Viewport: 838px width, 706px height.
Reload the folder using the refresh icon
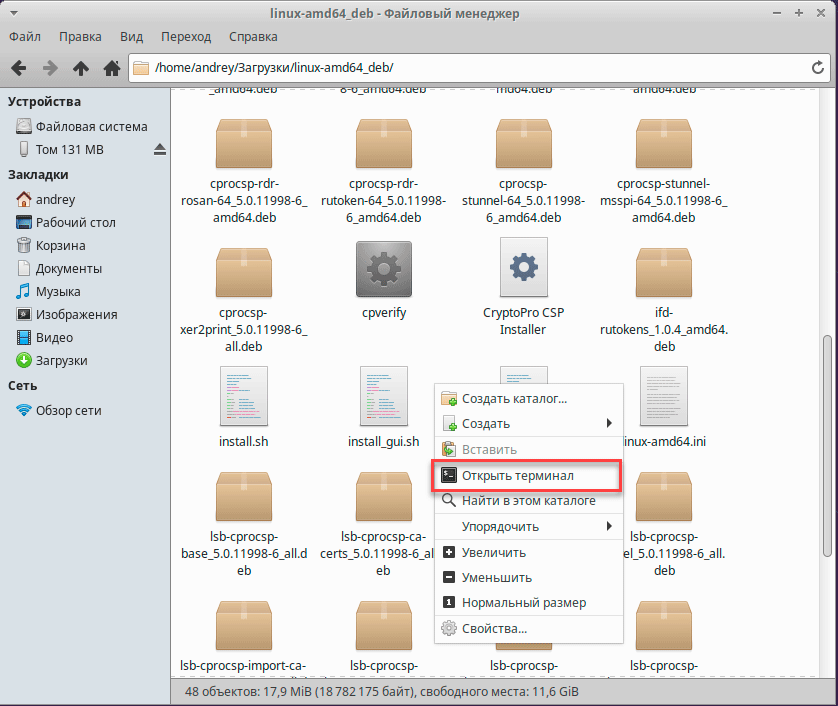pos(817,68)
